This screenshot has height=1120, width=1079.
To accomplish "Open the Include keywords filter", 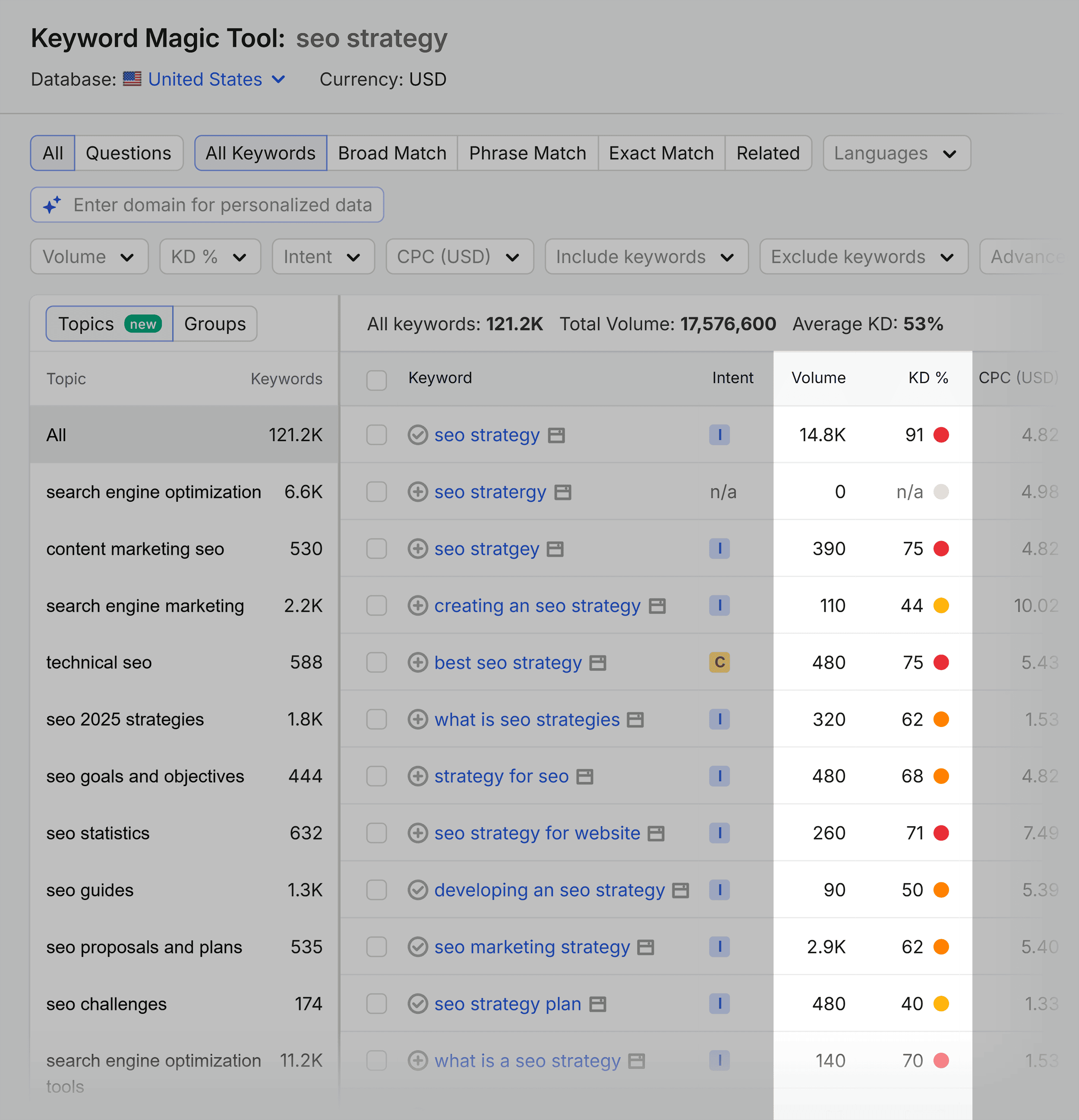I will tap(647, 257).
